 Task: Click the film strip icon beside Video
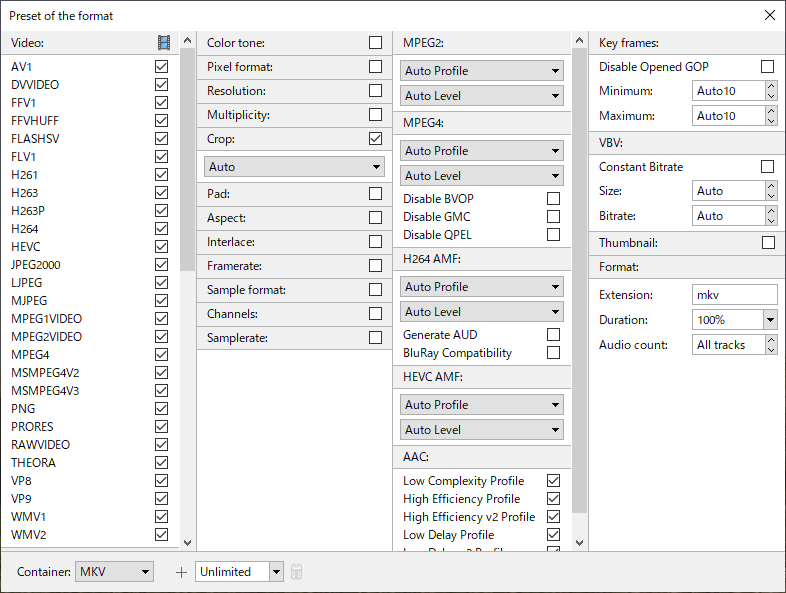[164, 43]
